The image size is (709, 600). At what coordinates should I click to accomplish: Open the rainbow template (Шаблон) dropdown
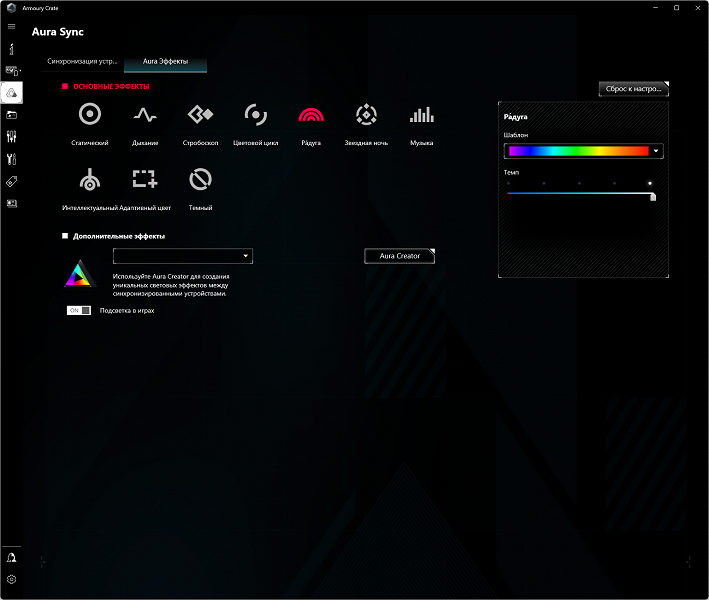pos(656,151)
